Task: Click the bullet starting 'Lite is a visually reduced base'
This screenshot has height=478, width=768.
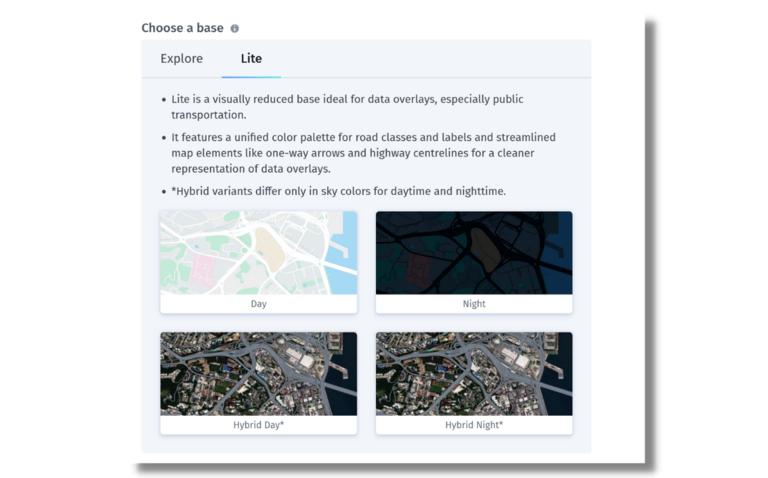Action: [x=347, y=107]
